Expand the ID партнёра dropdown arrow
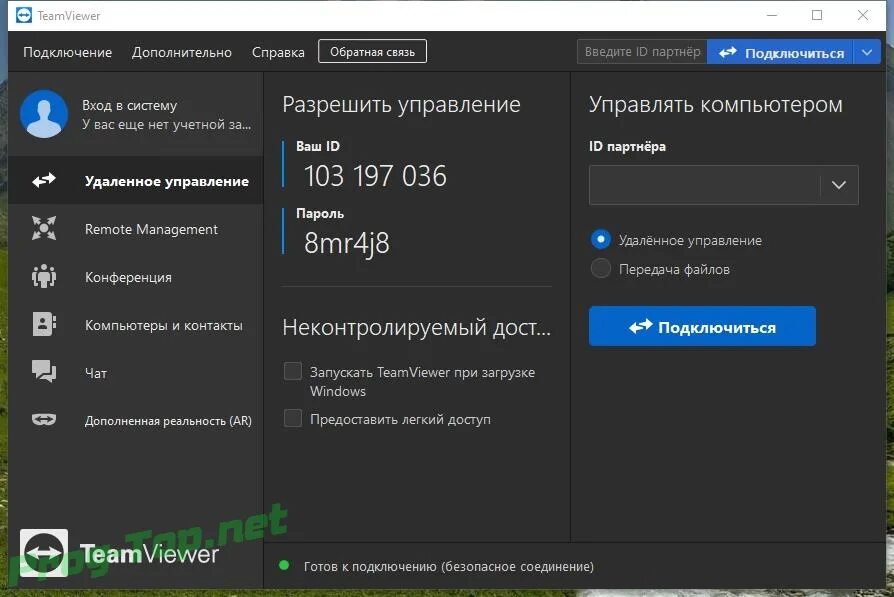Screen dimensions: 894x597 tap(839, 185)
